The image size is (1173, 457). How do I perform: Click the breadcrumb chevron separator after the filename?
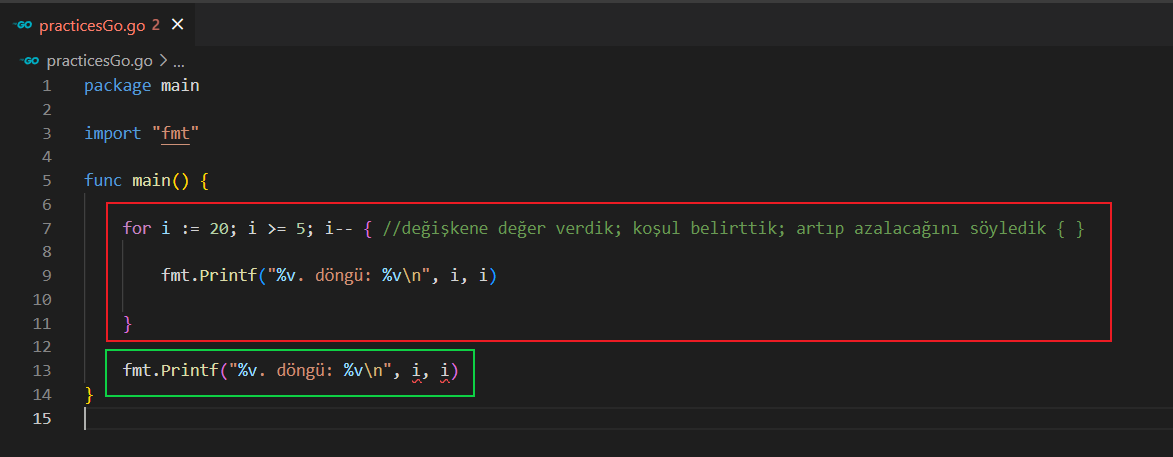tap(163, 60)
